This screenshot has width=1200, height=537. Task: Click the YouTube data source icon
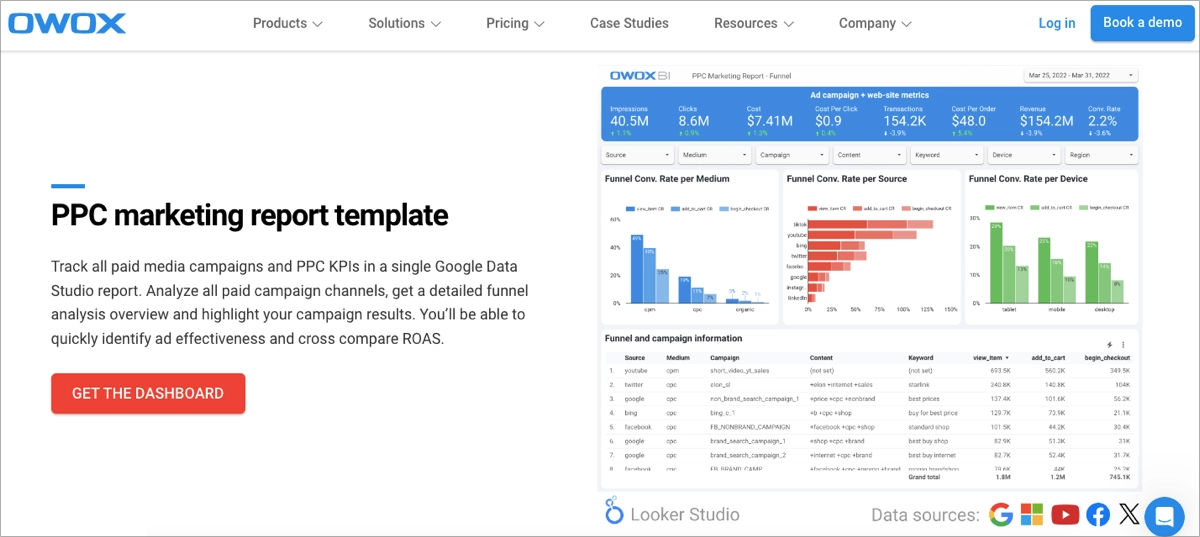1065,514
